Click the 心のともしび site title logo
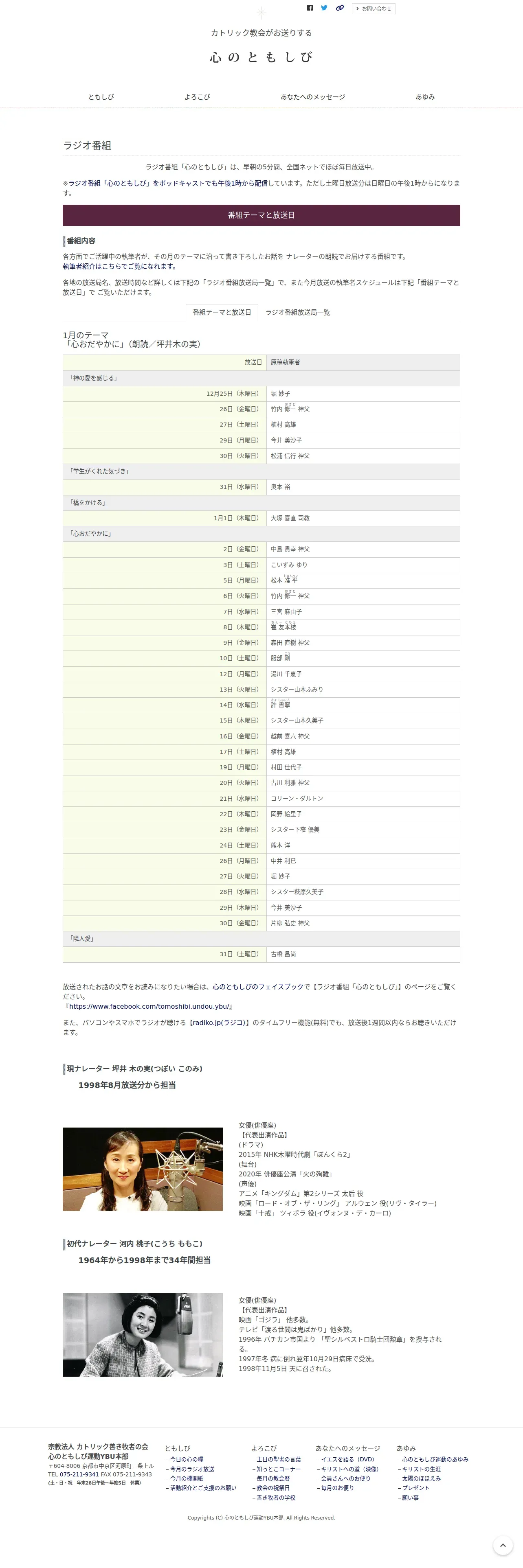The image size is (523, 1568). pyautogui.click(x=261, y=57)
